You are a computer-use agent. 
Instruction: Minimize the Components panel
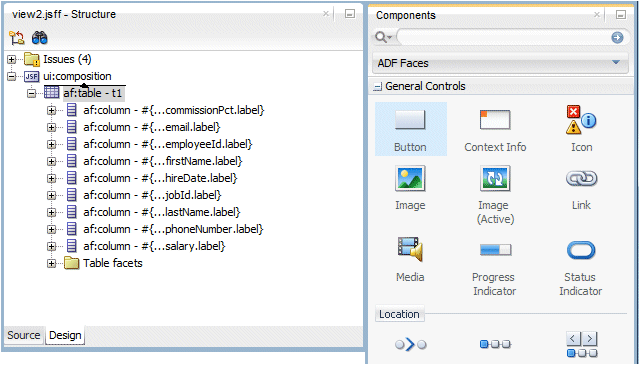pyautogui.click(x=620, y=15)
